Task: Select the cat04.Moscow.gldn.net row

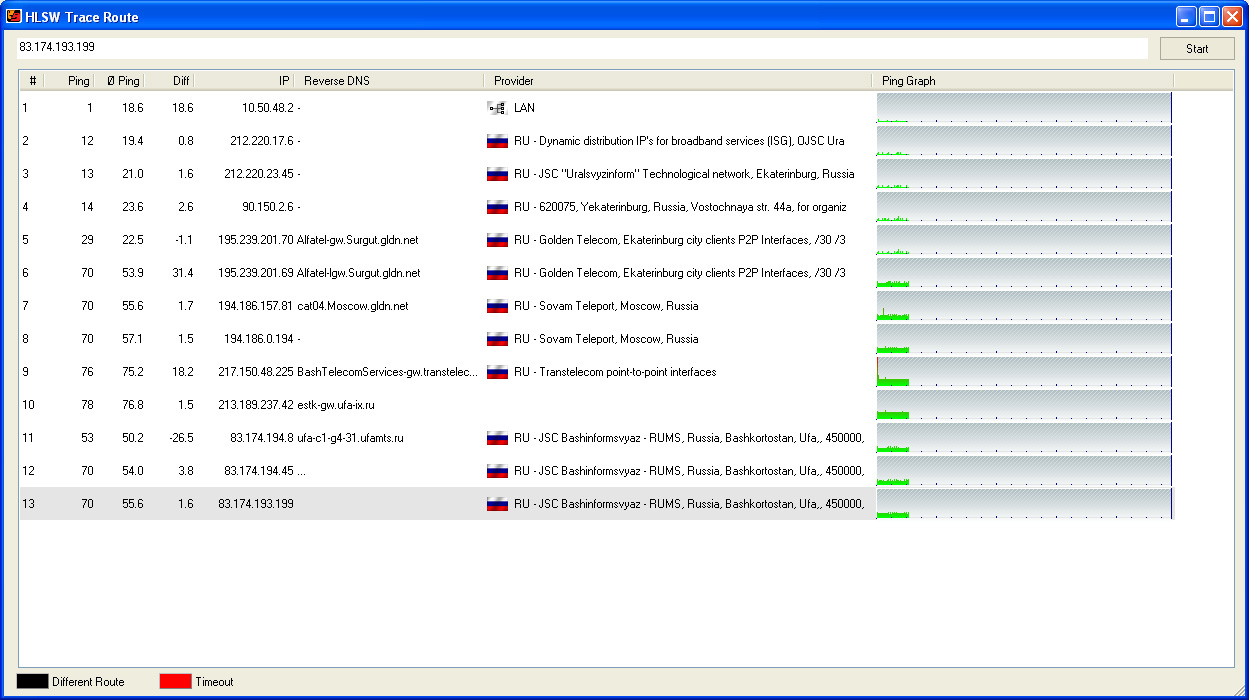Action: [x=353, y=306]
